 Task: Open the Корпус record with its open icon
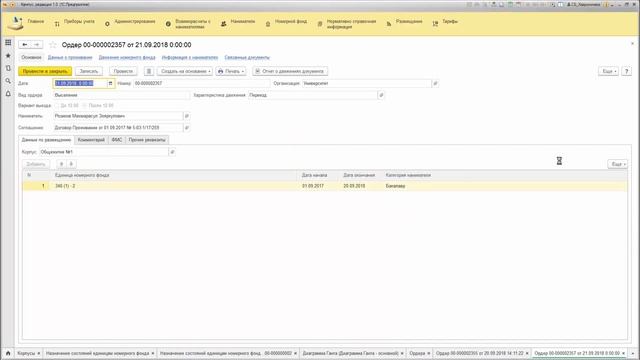click(172, 152)
